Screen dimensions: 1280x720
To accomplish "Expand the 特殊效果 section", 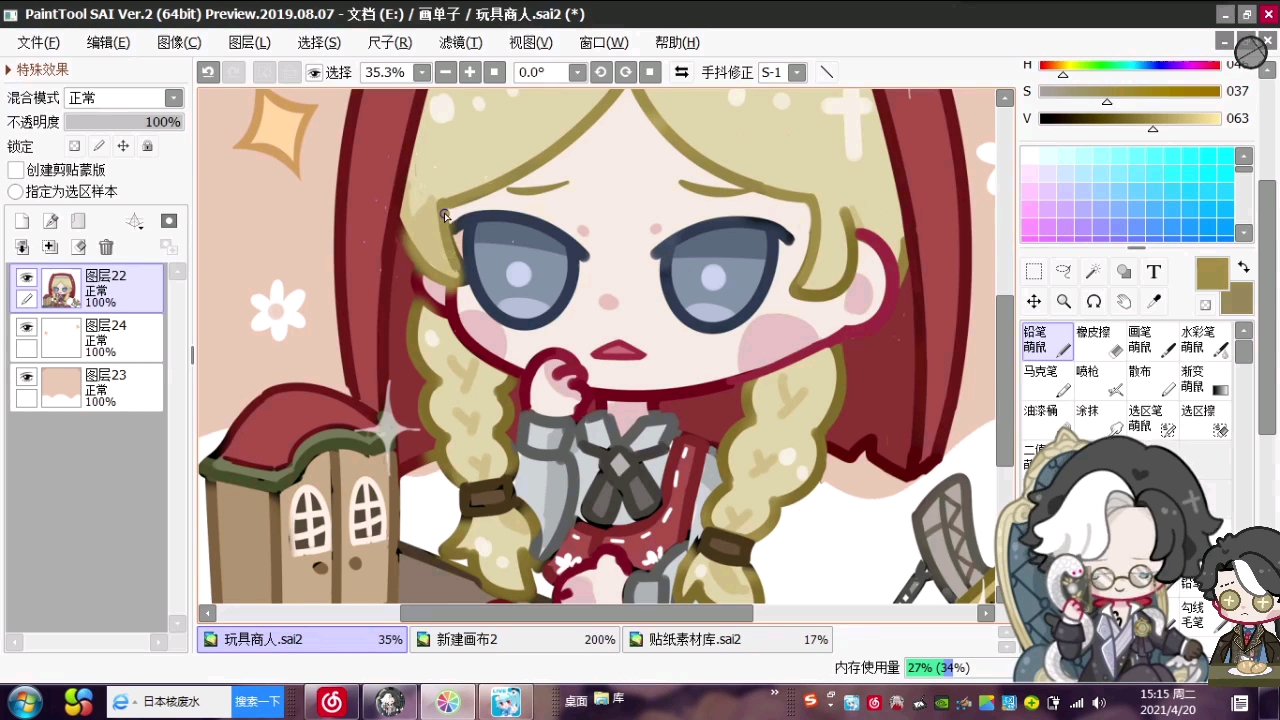I will click(37, 69).
